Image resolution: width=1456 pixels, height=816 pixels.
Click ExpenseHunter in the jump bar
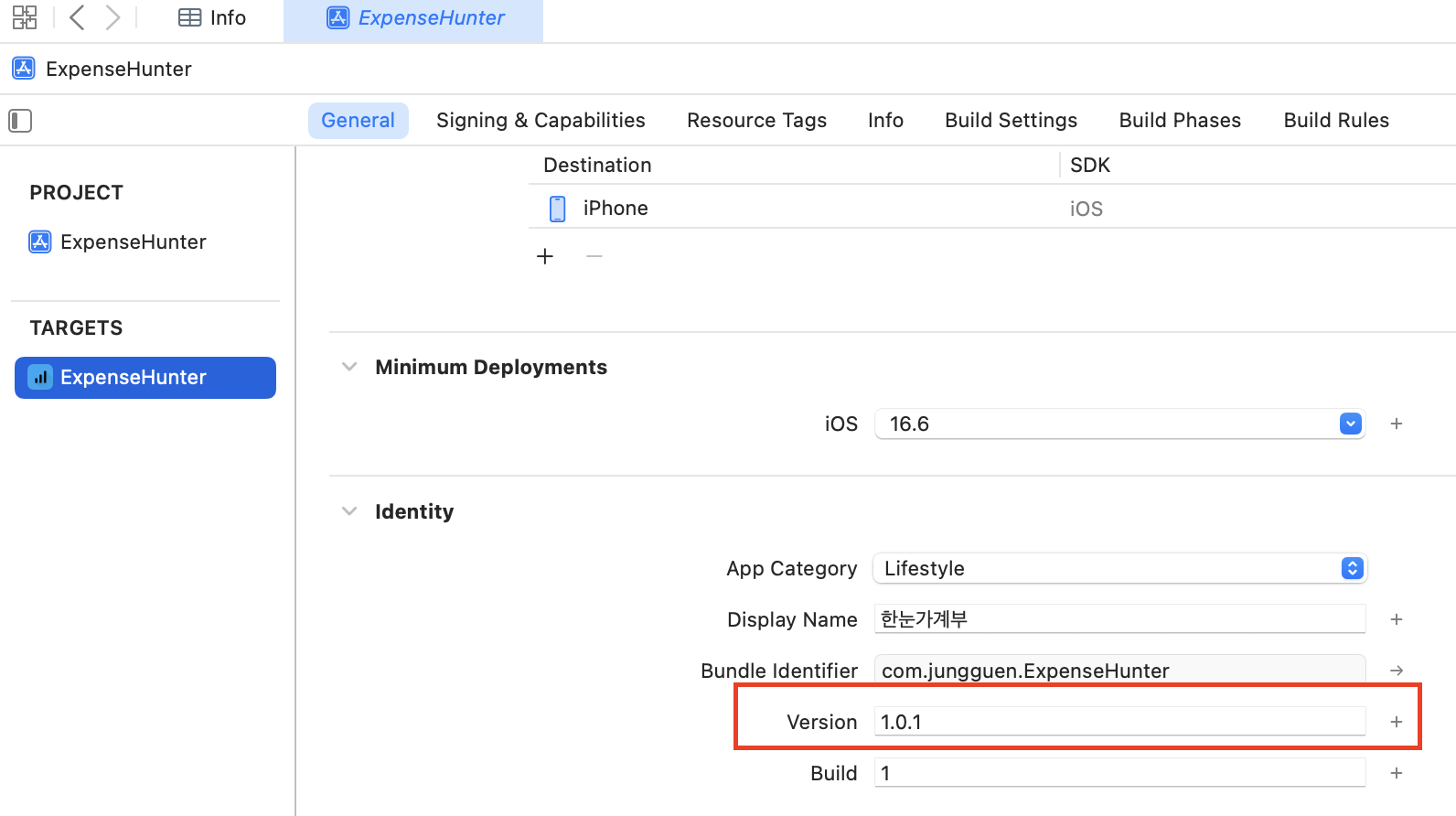pos(119,69)
